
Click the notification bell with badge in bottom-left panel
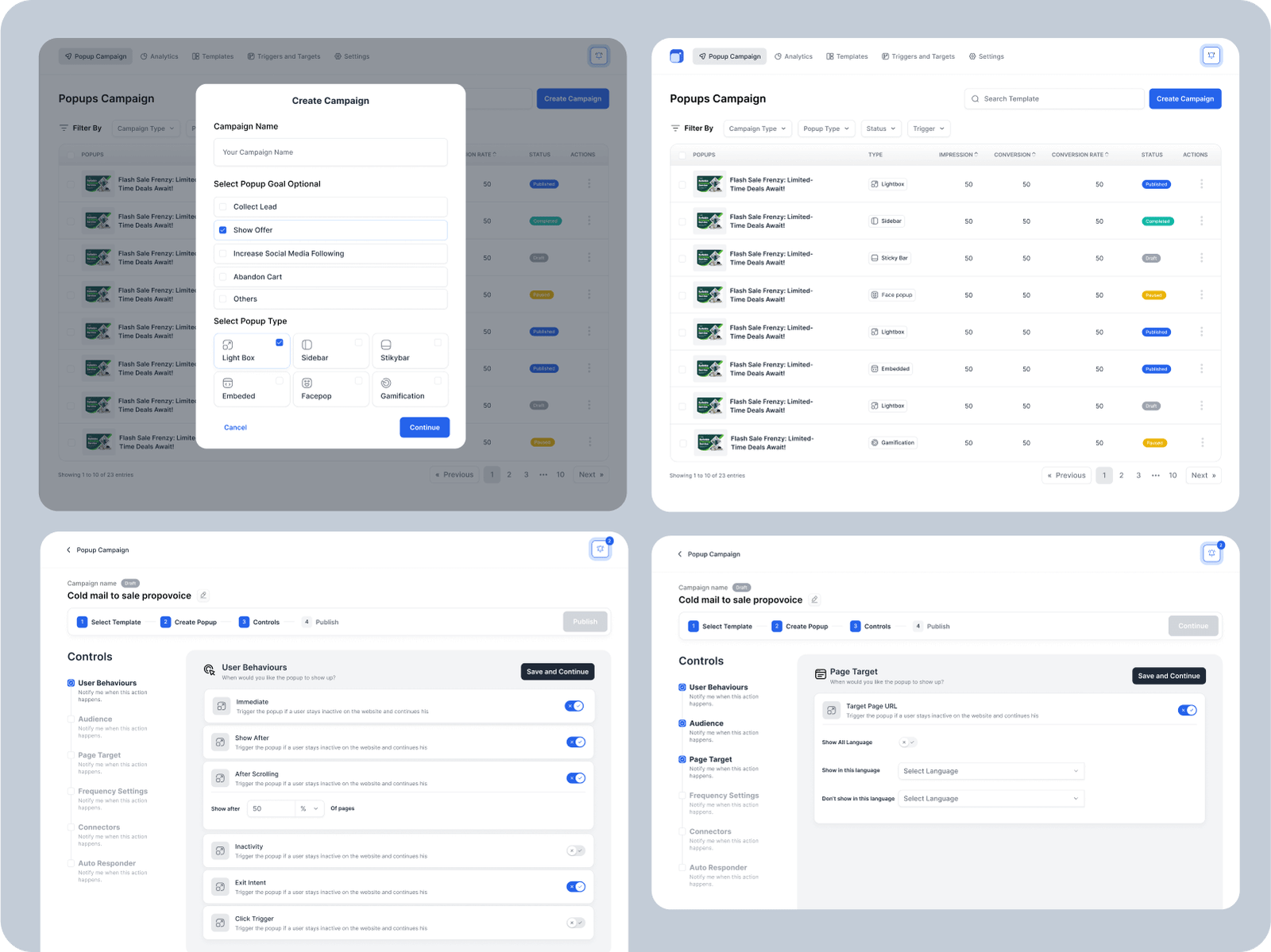(601, 549)
